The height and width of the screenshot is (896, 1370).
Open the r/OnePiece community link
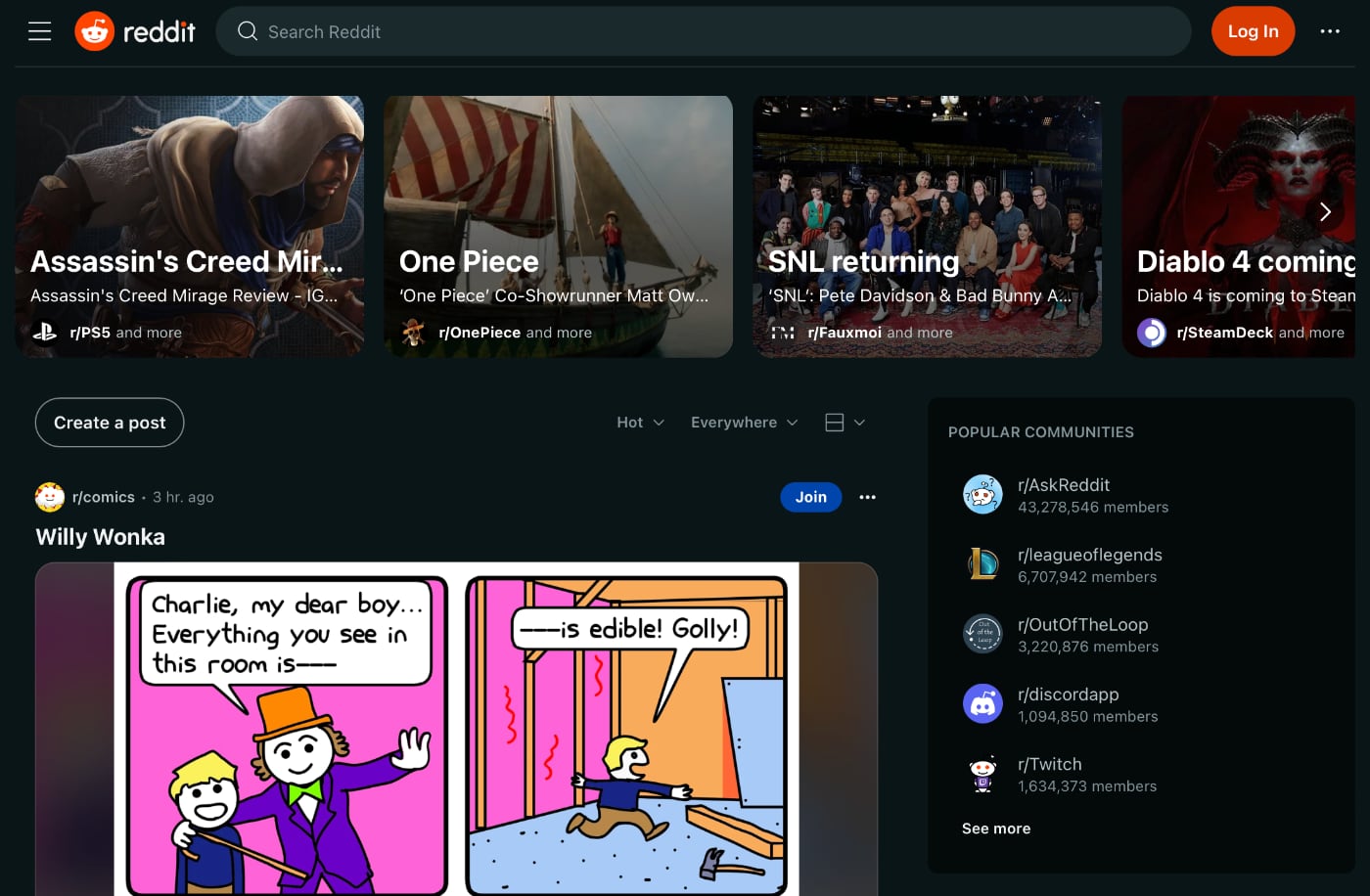479,333
